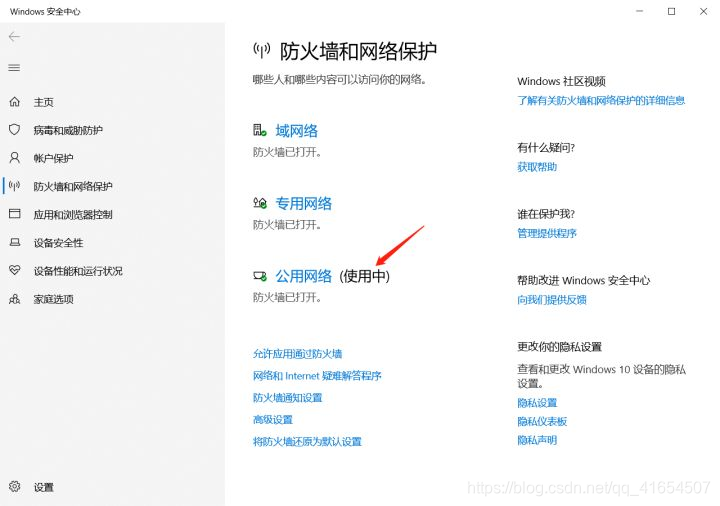Open 设备性能和运行状况 section

click(78, 271)
